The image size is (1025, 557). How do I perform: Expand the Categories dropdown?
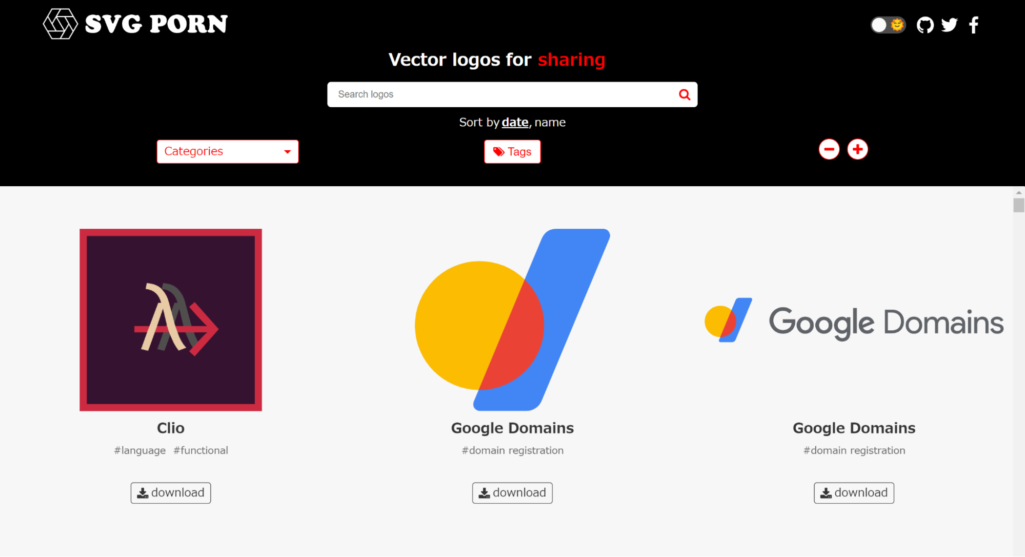click(227, 152)
